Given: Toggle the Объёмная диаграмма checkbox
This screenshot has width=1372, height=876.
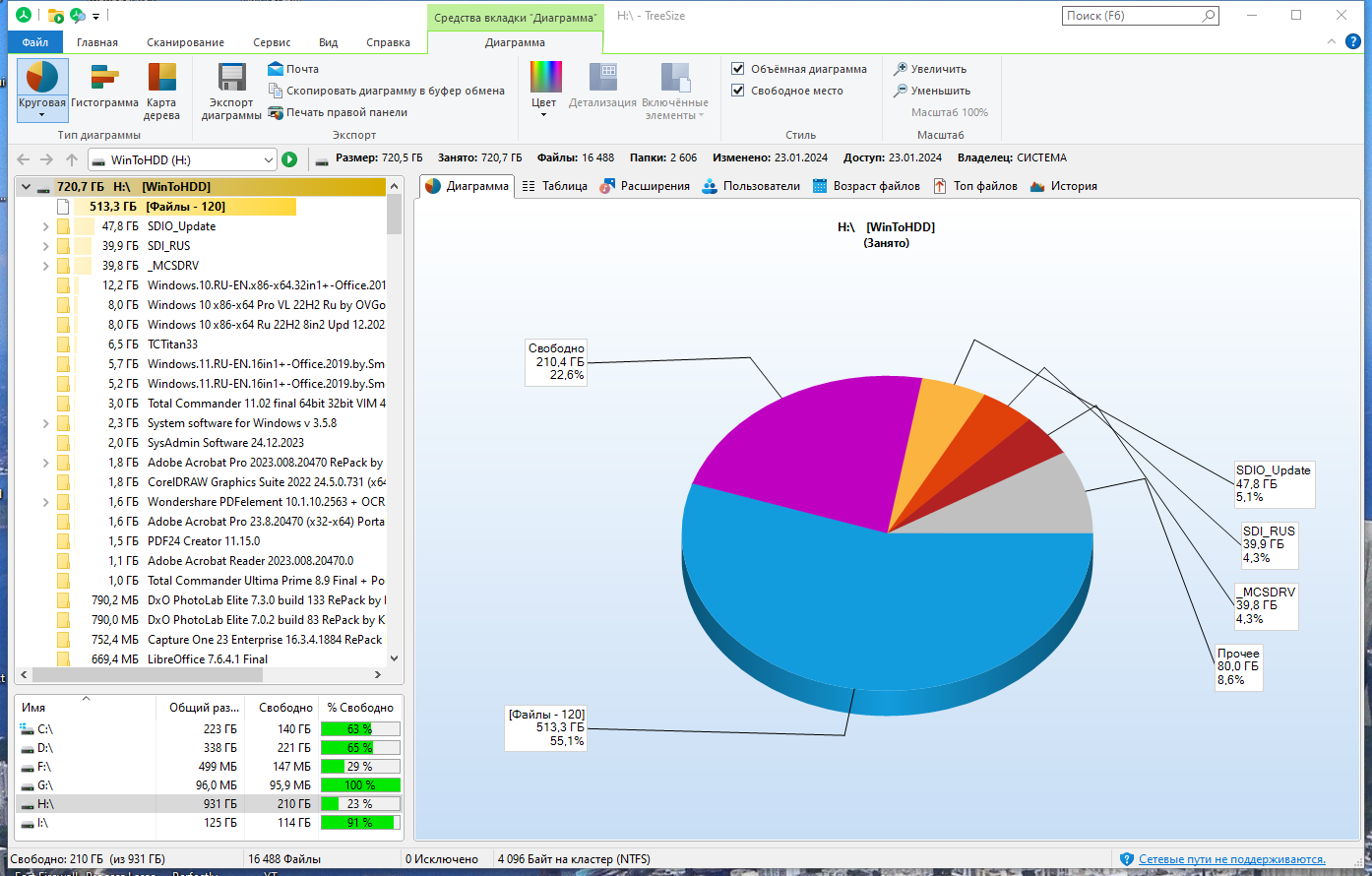Looking at the screenshot, I should [x=799, y=69].
